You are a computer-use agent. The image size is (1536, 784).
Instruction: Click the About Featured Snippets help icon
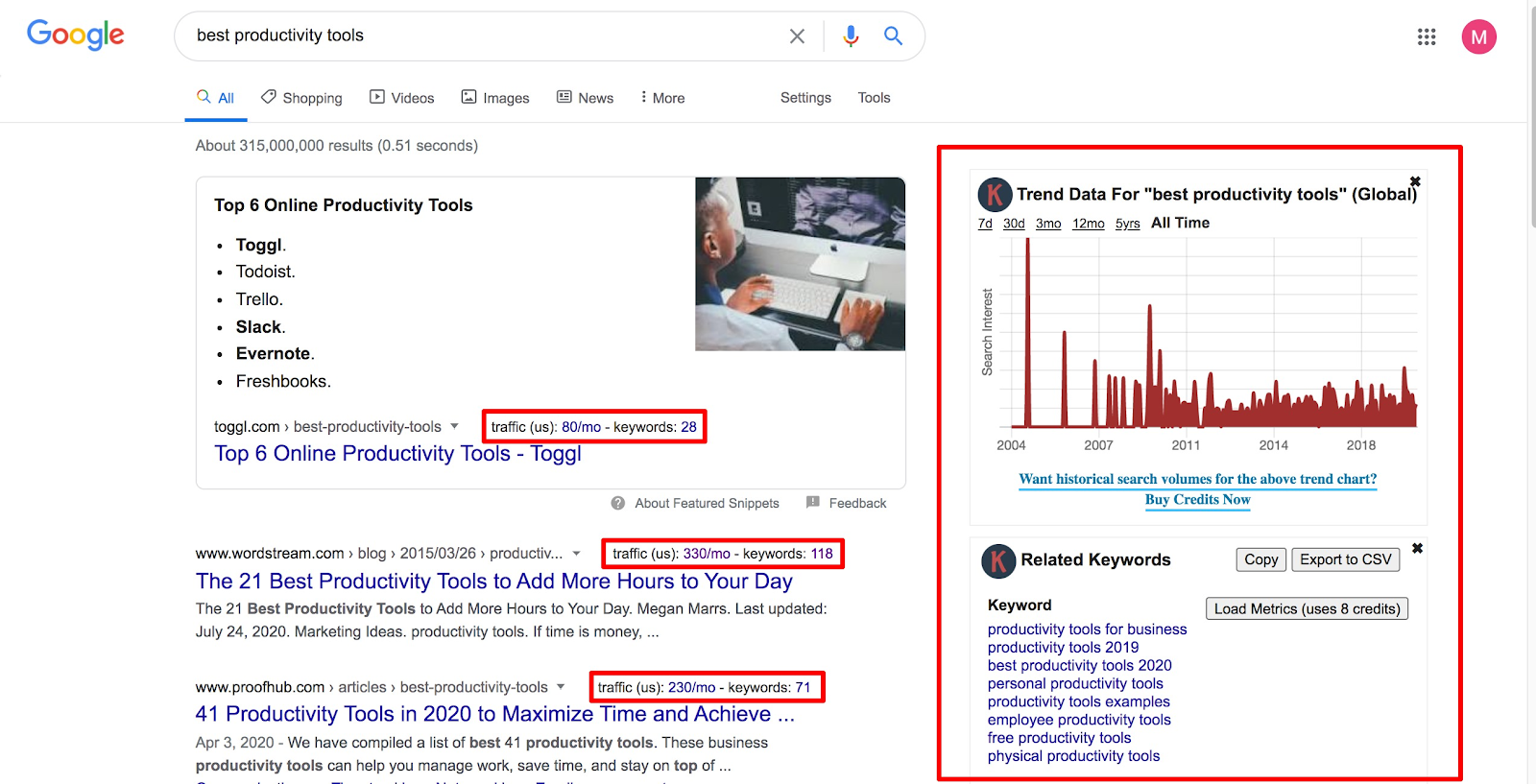[x=618, y=503]
